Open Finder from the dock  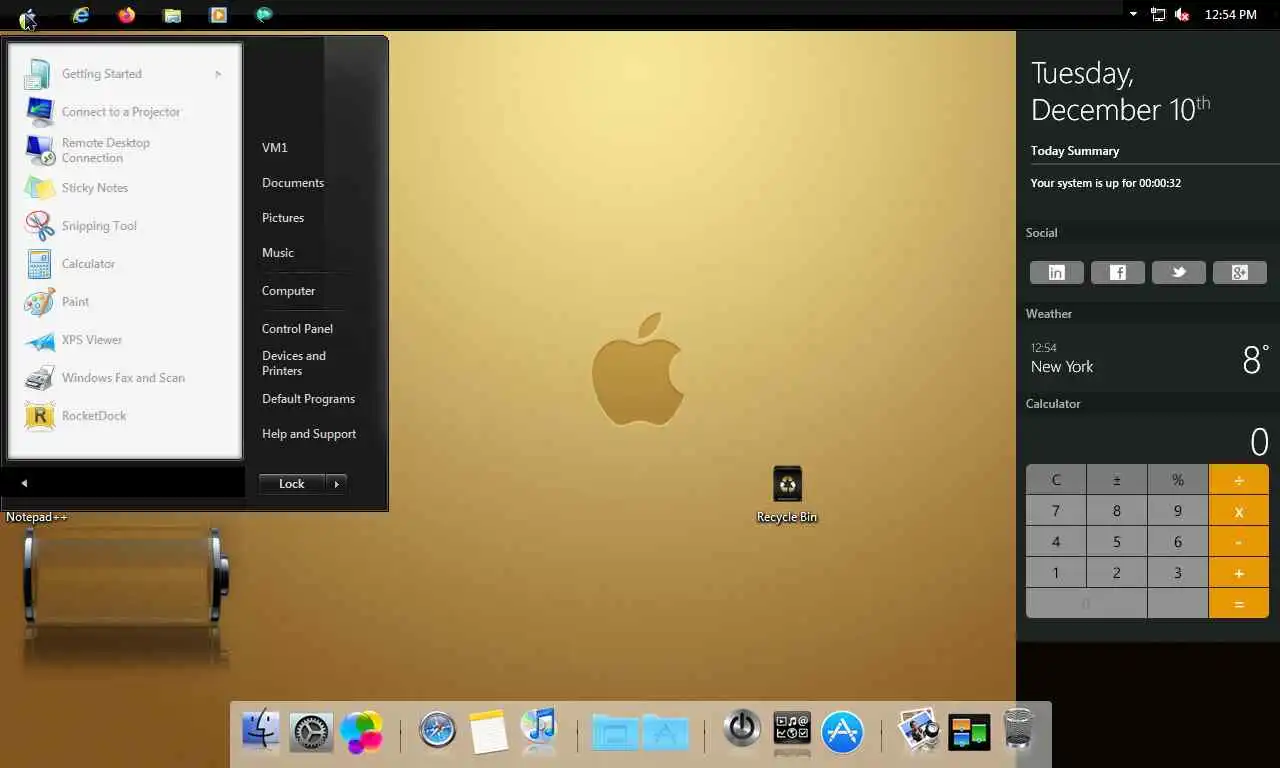pos(261,731)
